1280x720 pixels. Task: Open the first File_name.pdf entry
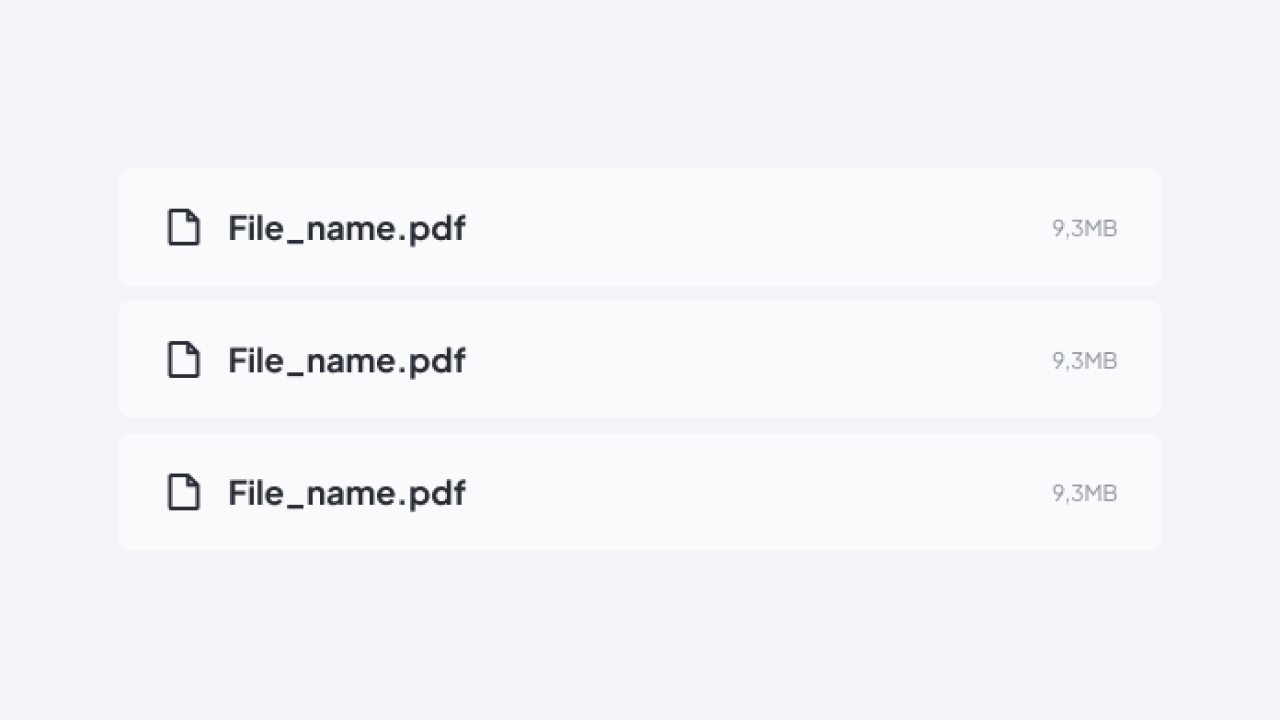point(346,228)
